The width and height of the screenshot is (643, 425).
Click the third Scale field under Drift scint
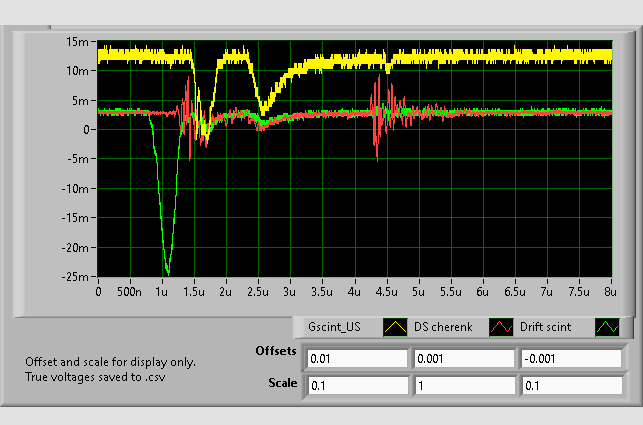tap(570, 385)
